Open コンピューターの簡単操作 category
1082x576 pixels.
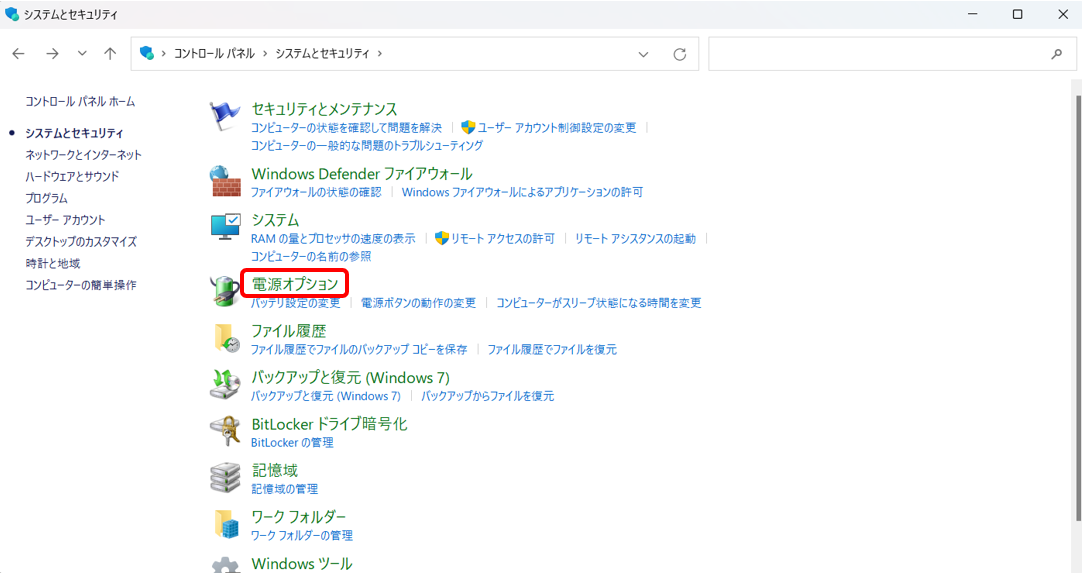point(81,285)
